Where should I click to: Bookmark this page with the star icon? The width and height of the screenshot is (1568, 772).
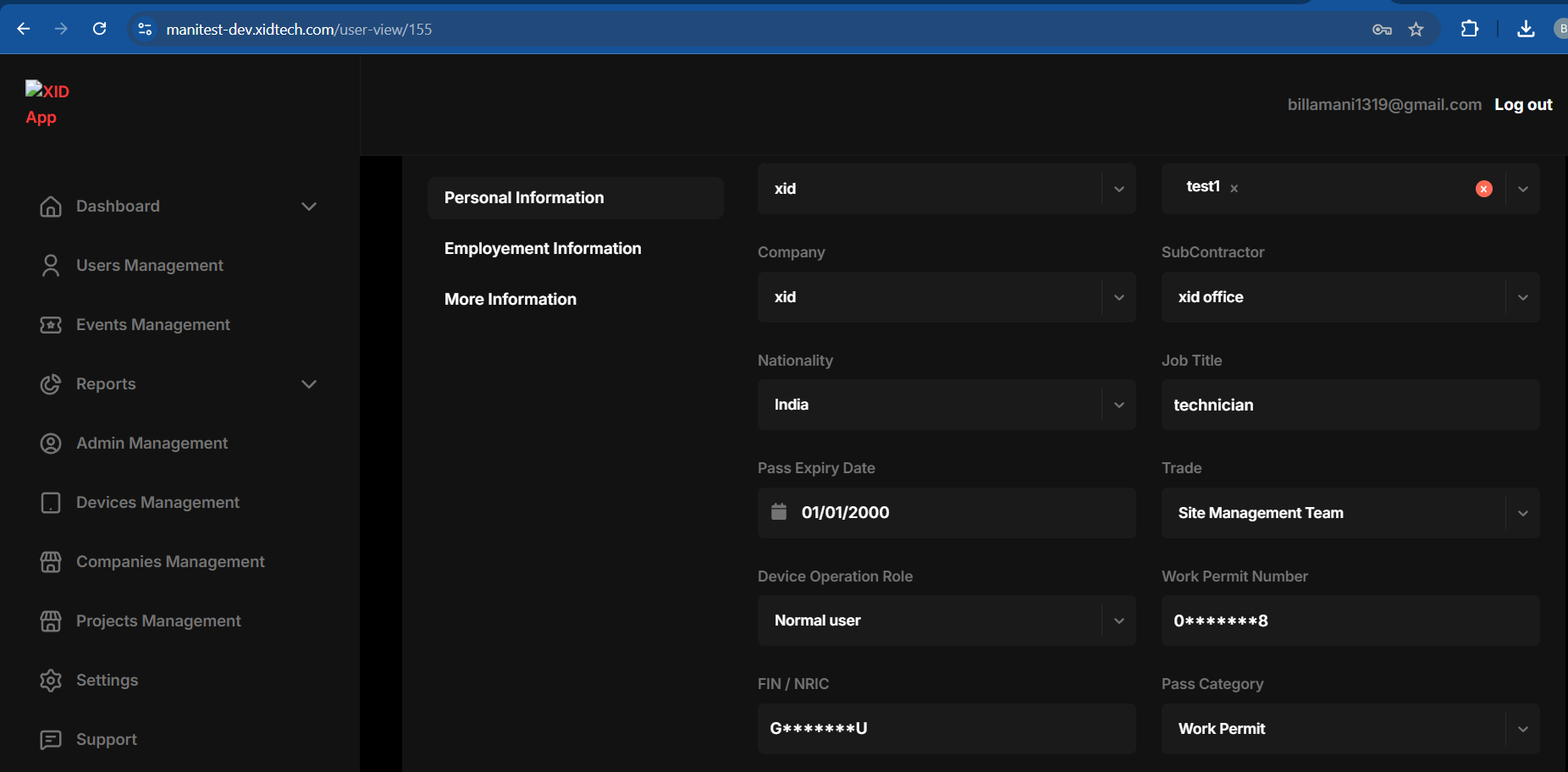pos(1416,30)
